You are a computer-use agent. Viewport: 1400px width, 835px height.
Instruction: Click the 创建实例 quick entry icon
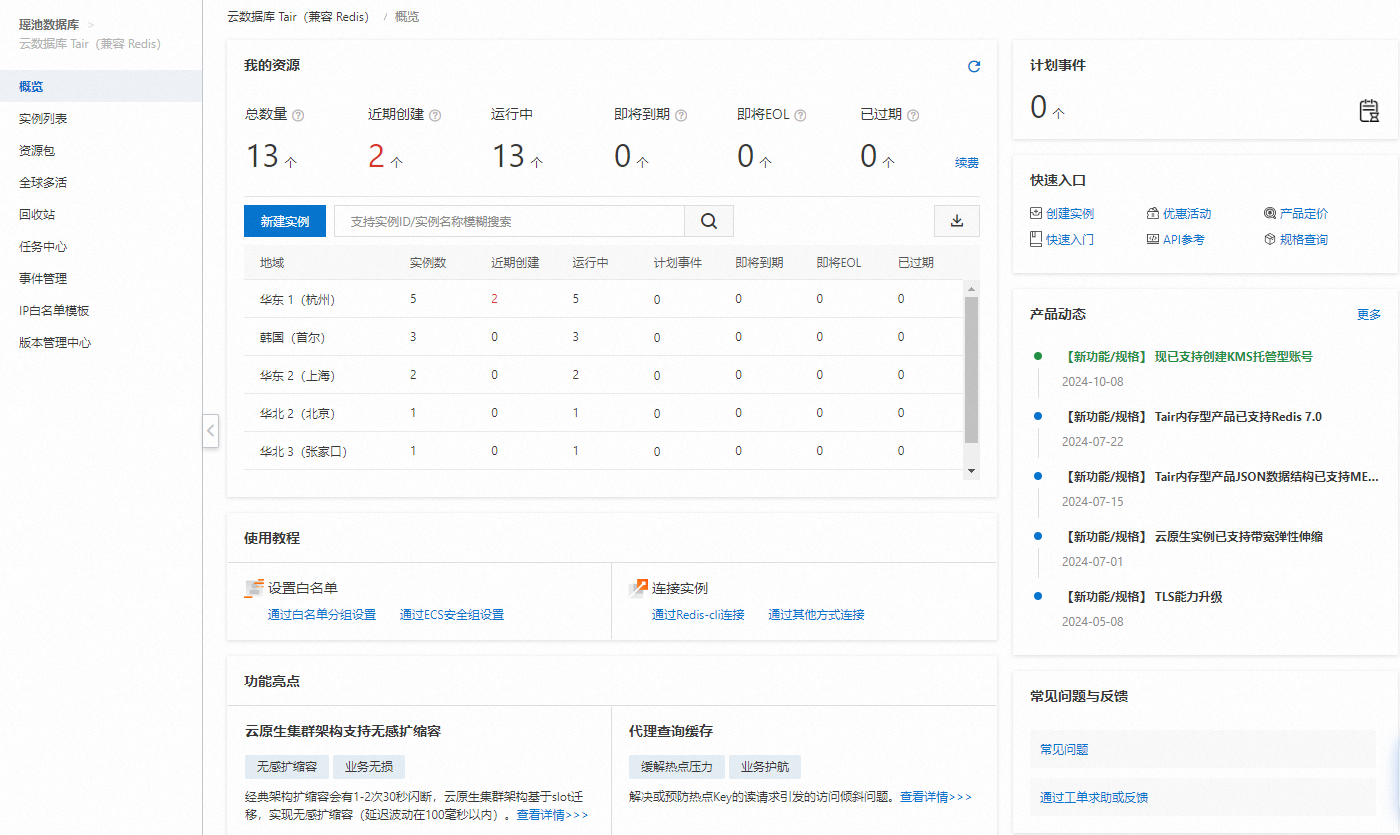(1036, 213)
